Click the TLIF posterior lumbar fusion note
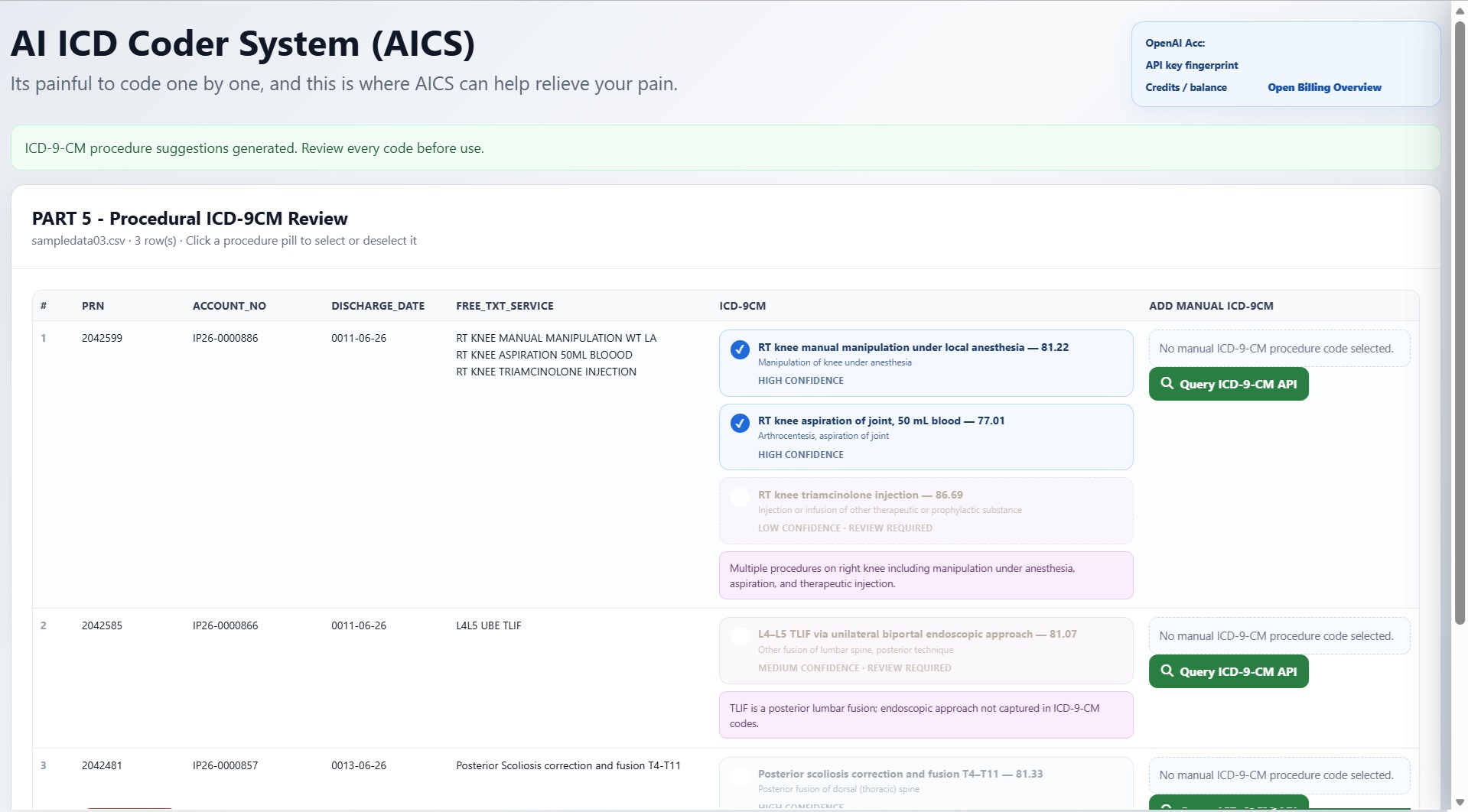The image size is (1468, 812). (926, 716)
